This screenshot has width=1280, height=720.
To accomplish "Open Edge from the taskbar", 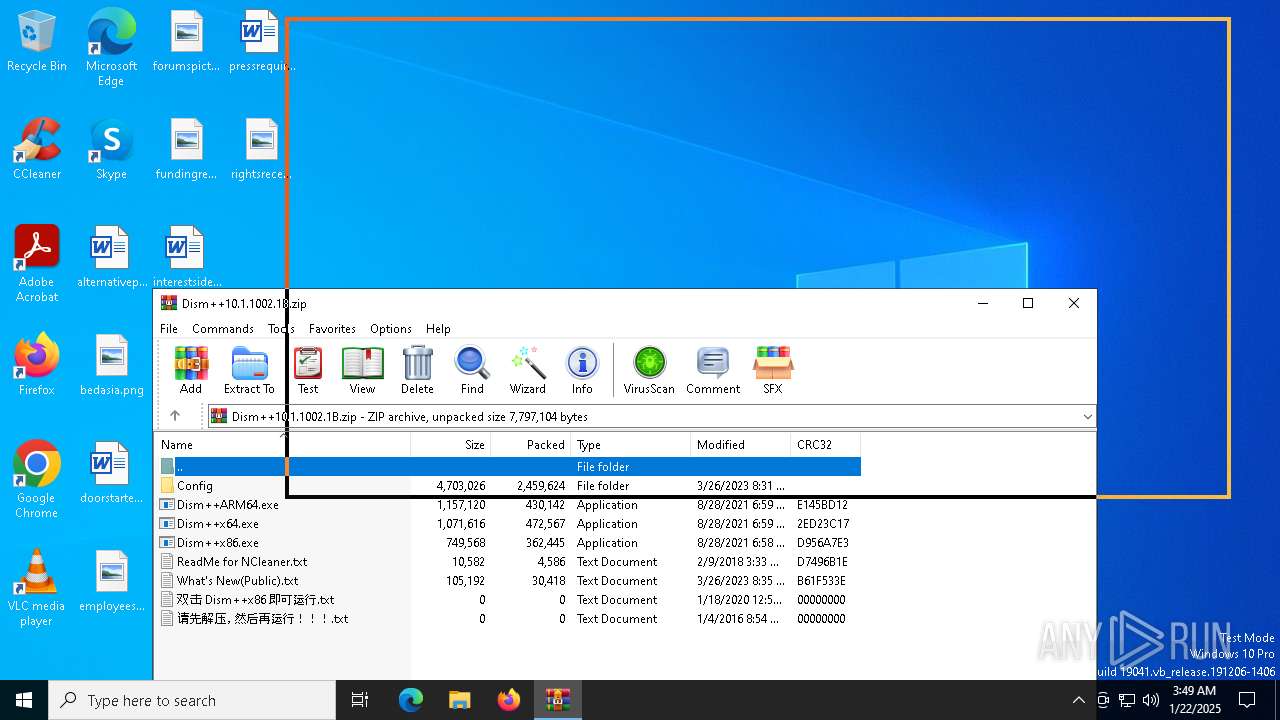I will (x=410, y=700).
